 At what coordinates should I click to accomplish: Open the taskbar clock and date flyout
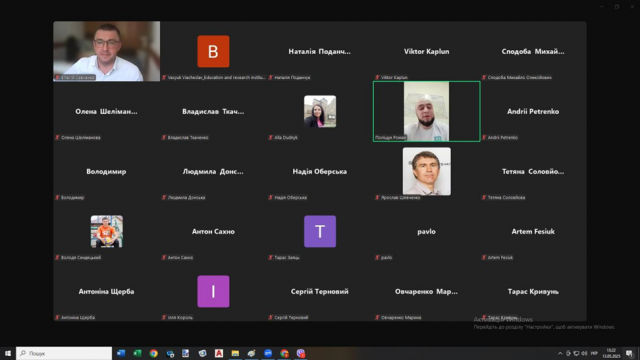tap(611, 353)
